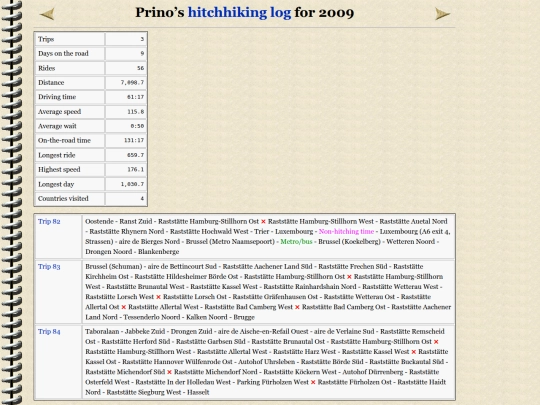Open Trip 84 details
Viewport: 540px width, 405px height.
point(49,332)
